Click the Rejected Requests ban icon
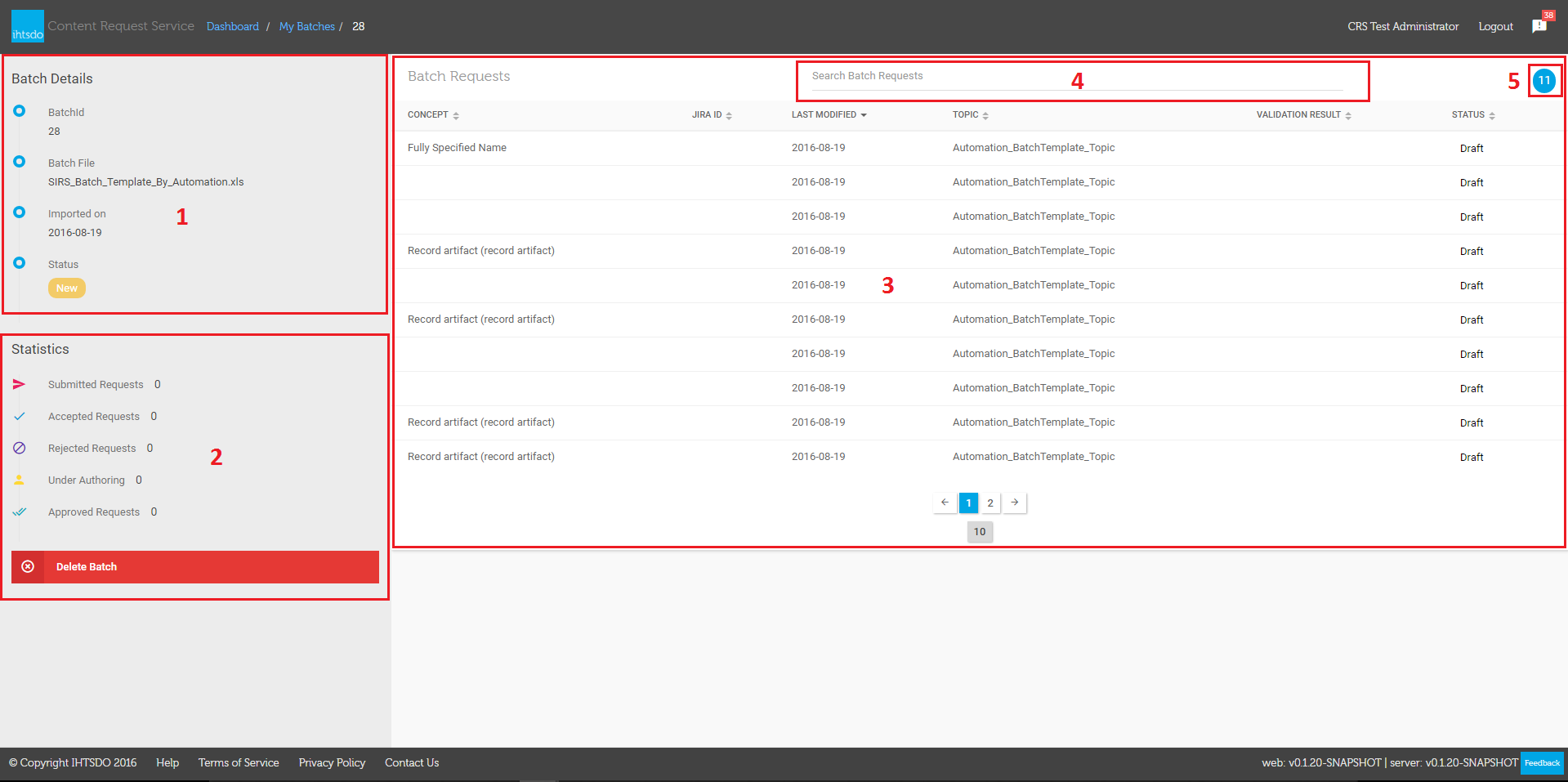 pyautogui.click(x=20, y=449)
